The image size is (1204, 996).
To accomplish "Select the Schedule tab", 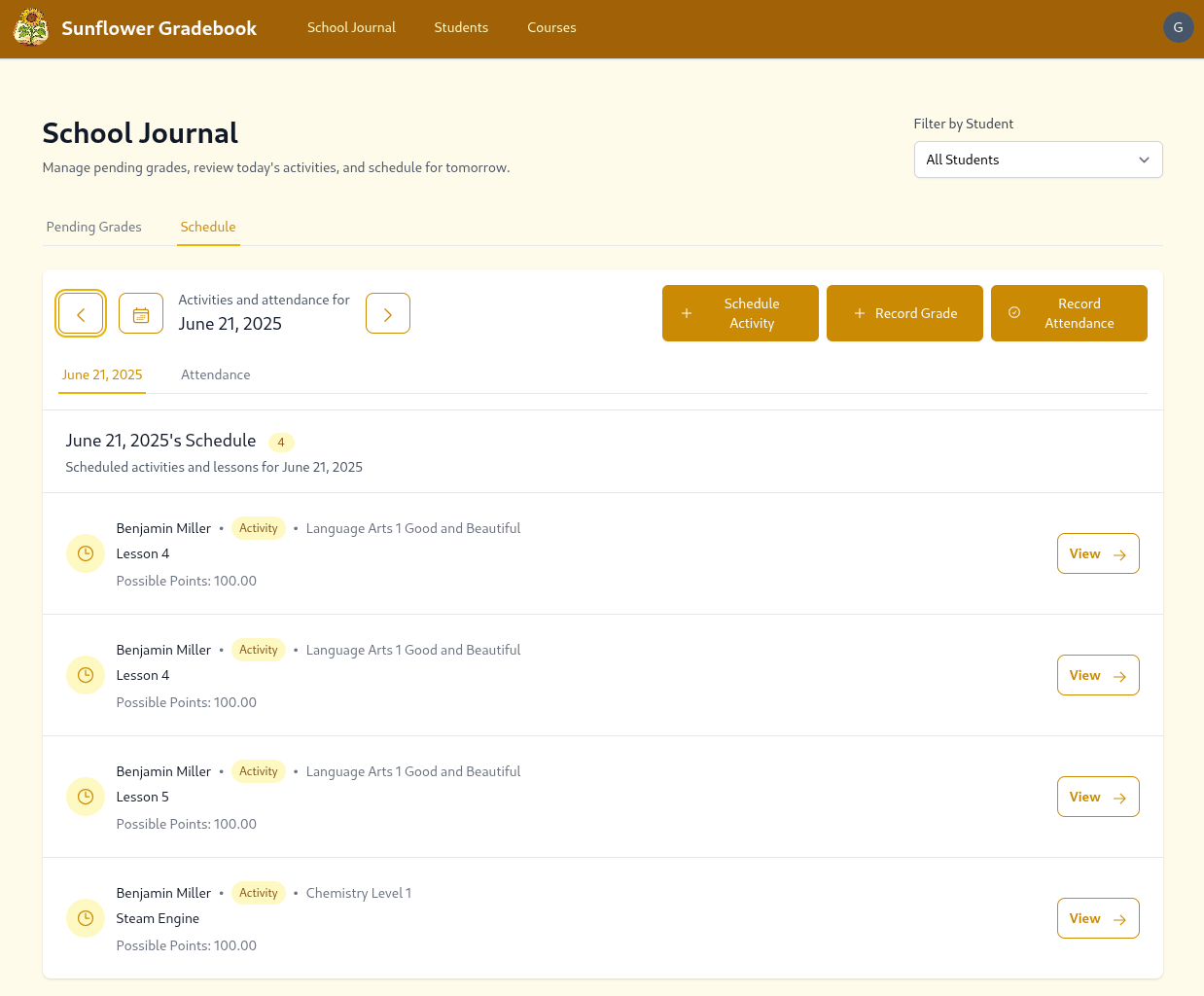I will pyautogui.click(x=208, y=227).
